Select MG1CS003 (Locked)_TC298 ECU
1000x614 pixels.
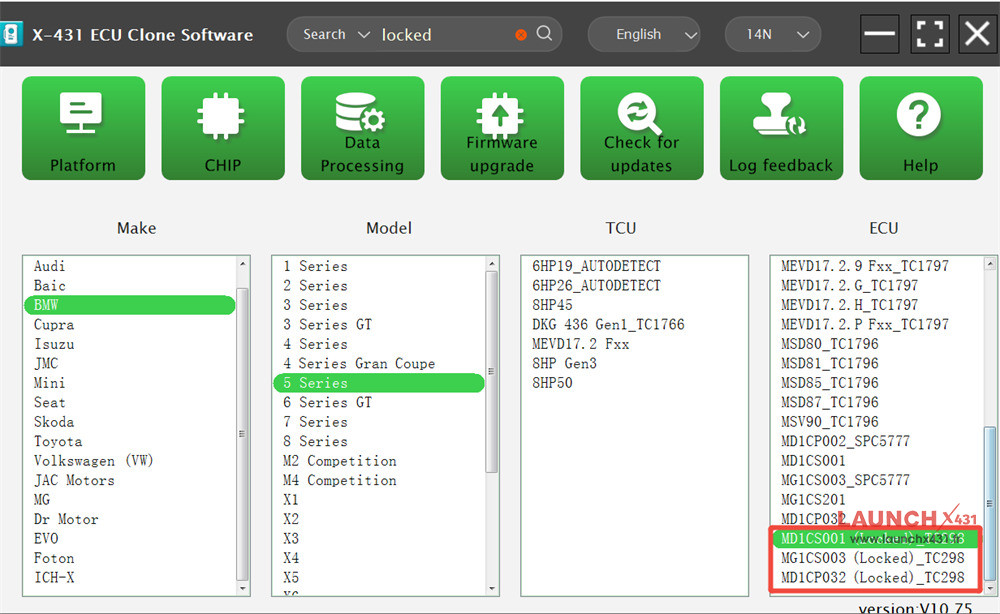pos(873,559)
